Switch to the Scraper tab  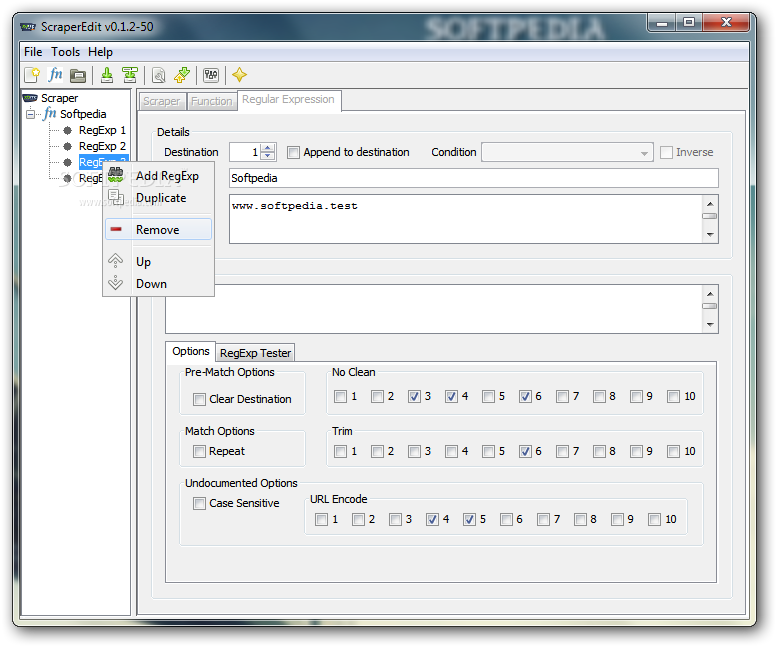coord(162,102)
